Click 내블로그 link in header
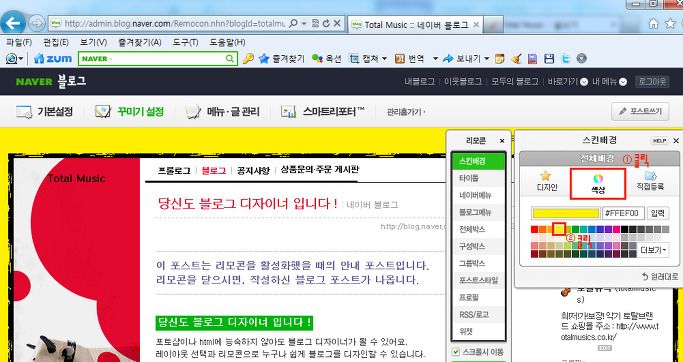The width and height of the screenshot is (683, 362). [419, 81]
